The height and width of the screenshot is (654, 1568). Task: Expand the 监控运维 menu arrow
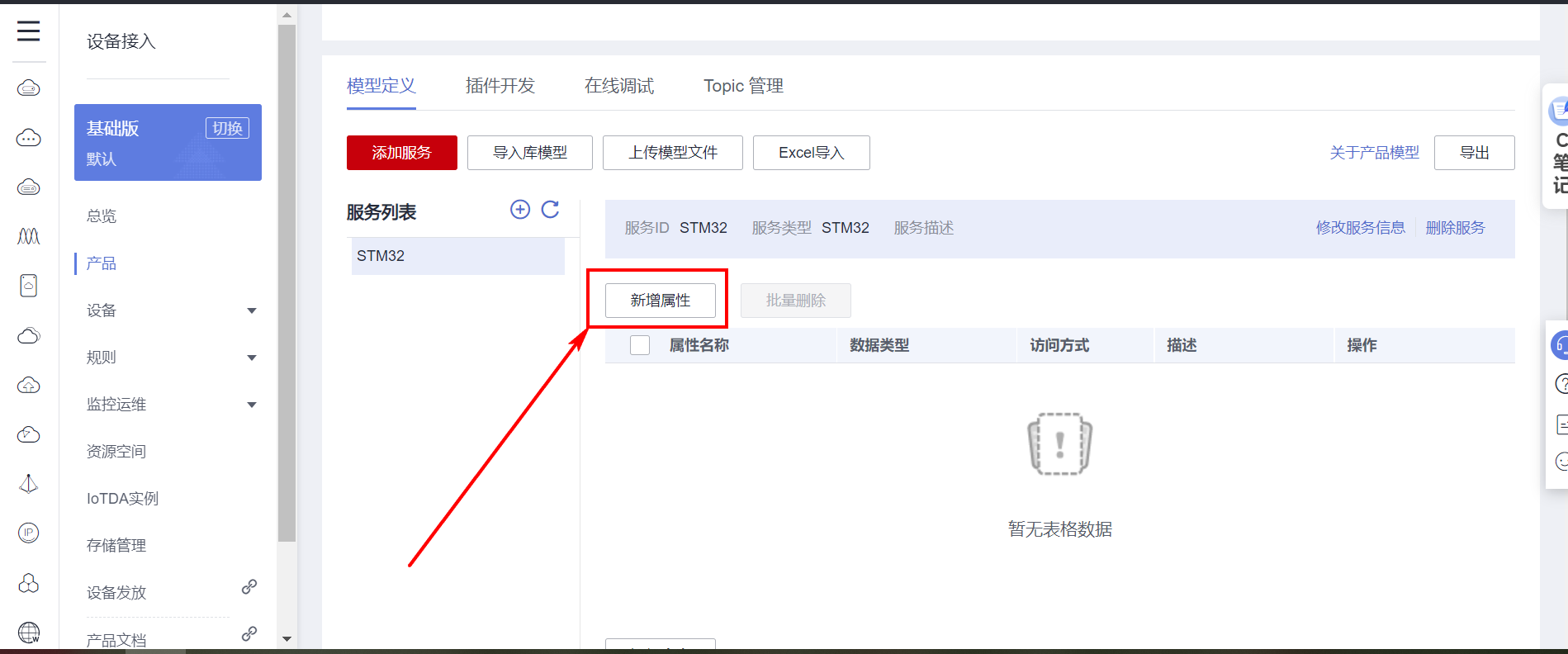coord(252,405)
